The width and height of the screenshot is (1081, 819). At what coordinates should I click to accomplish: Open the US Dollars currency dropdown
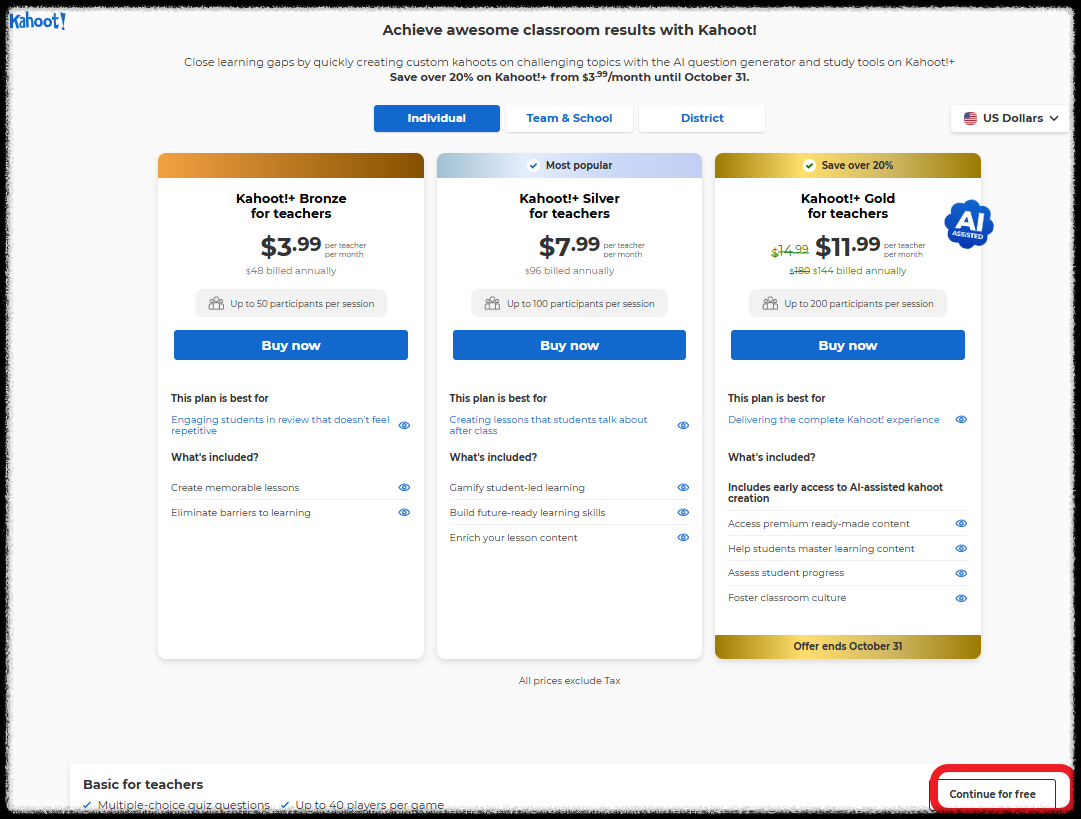click(1010, 118)
